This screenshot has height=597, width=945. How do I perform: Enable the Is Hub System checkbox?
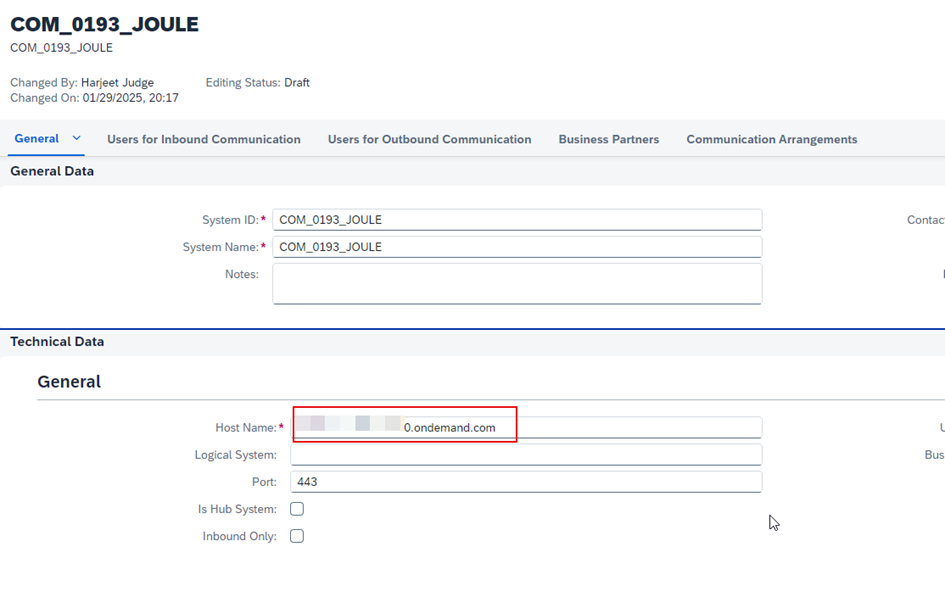coord(297,509)
